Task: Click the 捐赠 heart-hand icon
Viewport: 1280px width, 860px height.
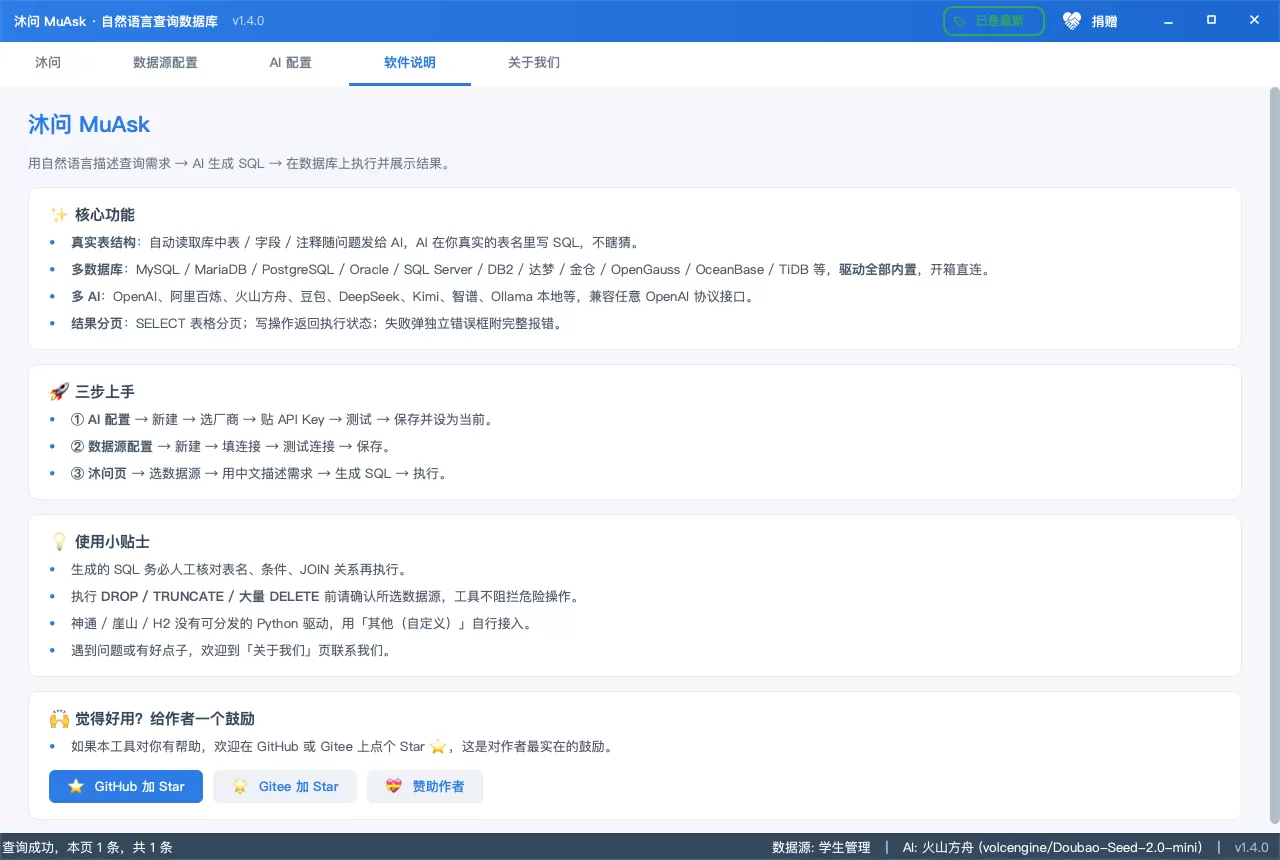Action: point(1072,21)
